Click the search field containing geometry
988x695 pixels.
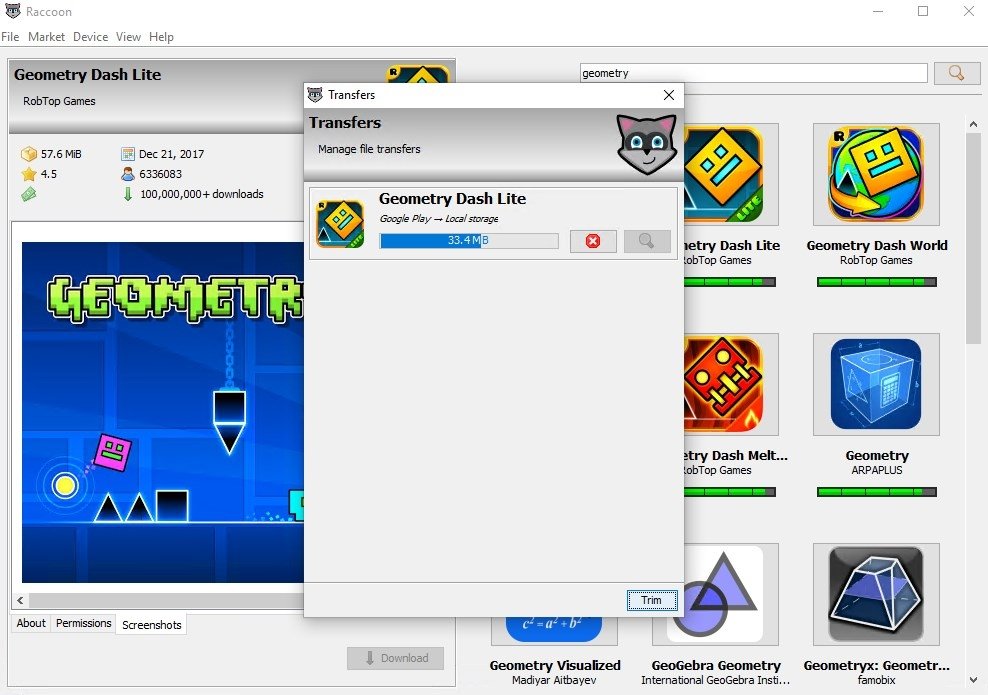tap(754, 73)
